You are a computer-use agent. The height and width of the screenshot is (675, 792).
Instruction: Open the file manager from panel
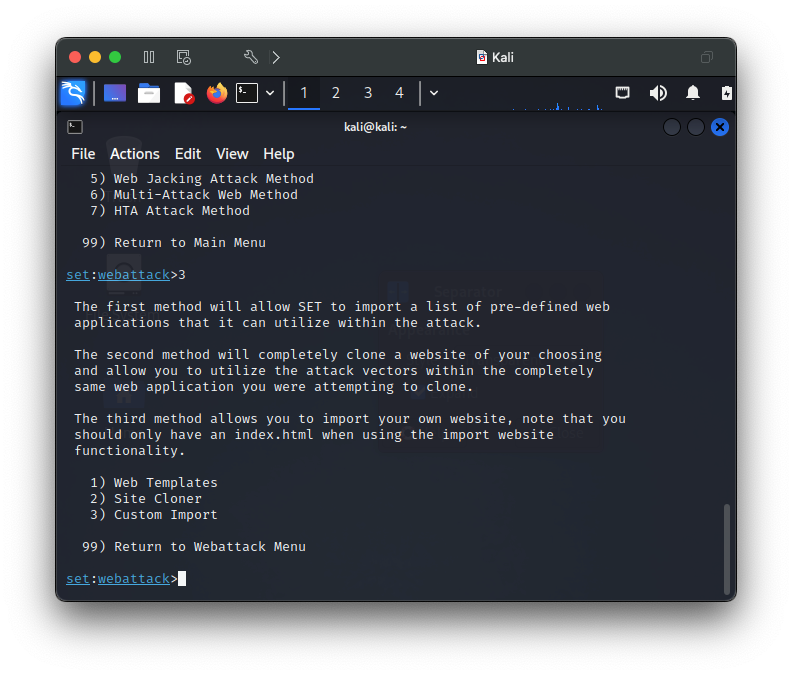148,93
